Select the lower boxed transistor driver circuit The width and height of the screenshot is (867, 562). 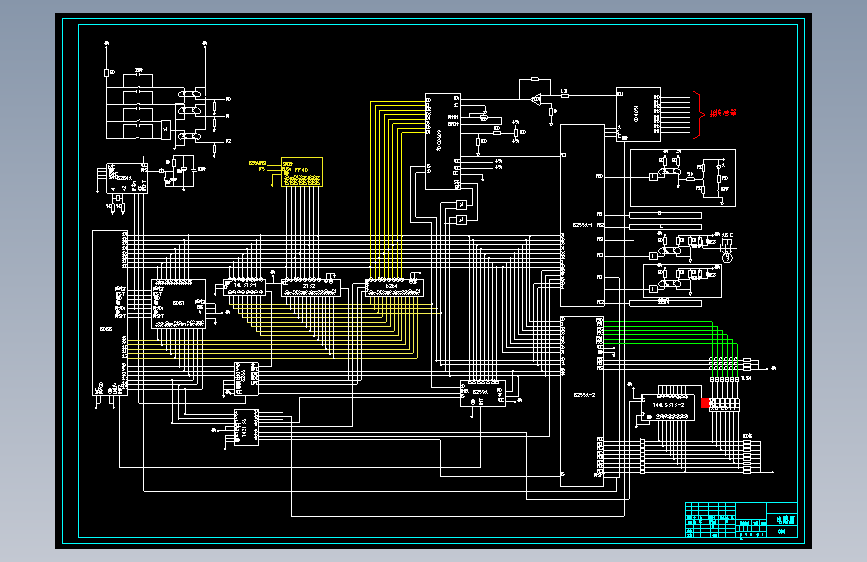click(682, 281)
